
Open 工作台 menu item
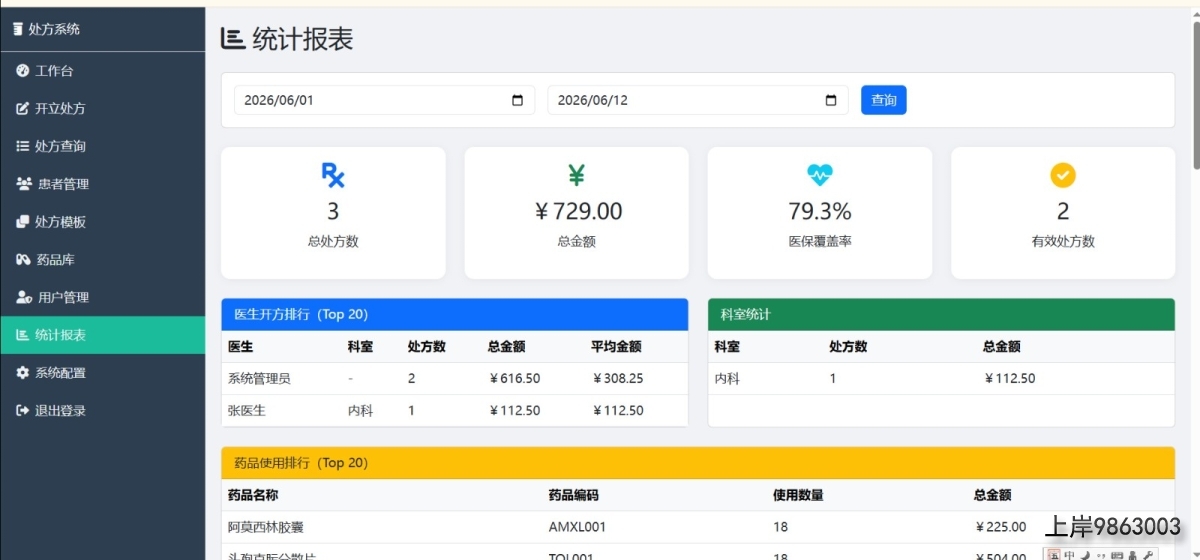(x=102, y=71)
